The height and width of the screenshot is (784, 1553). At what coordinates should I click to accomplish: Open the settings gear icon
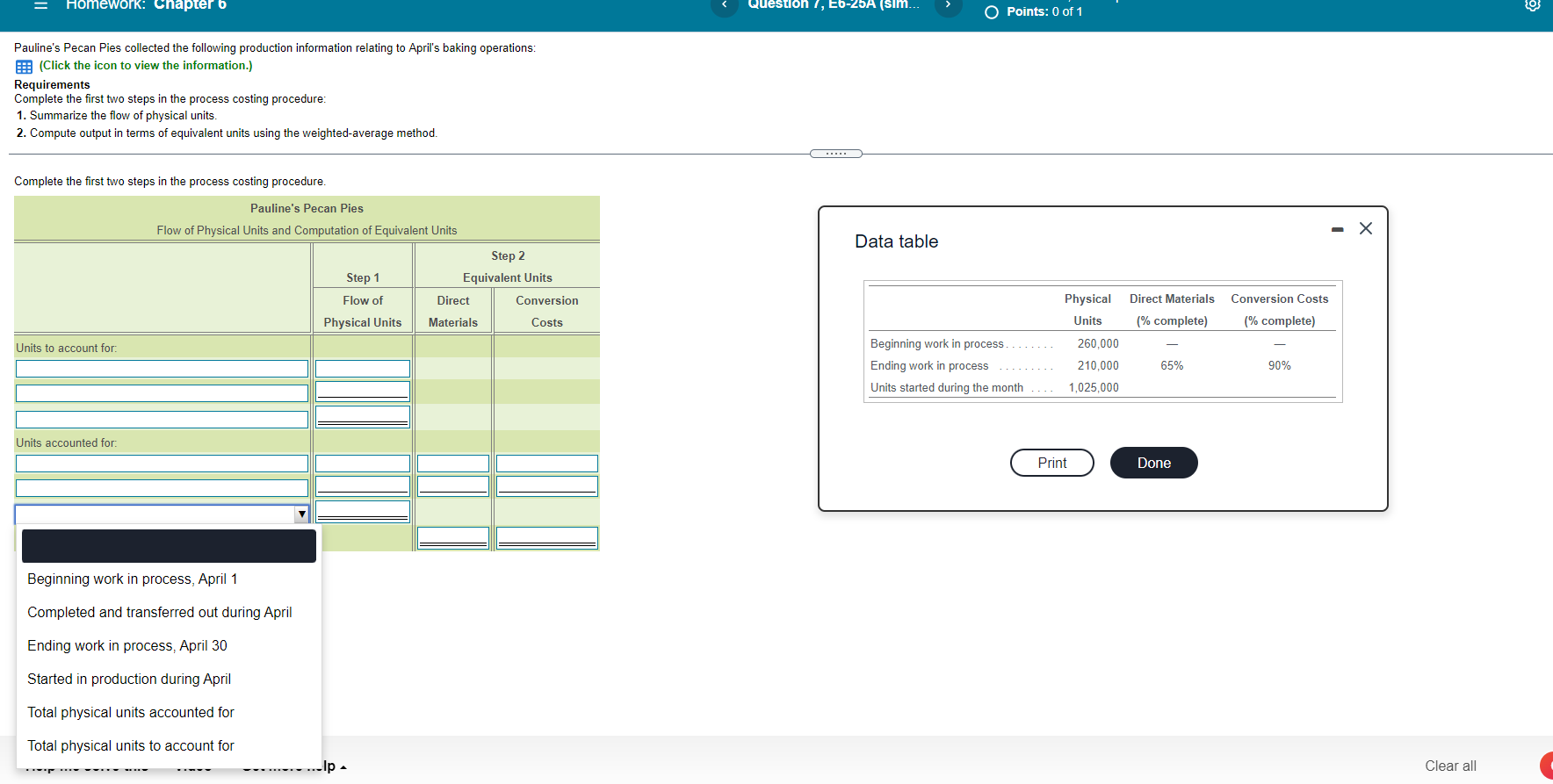1533,5
